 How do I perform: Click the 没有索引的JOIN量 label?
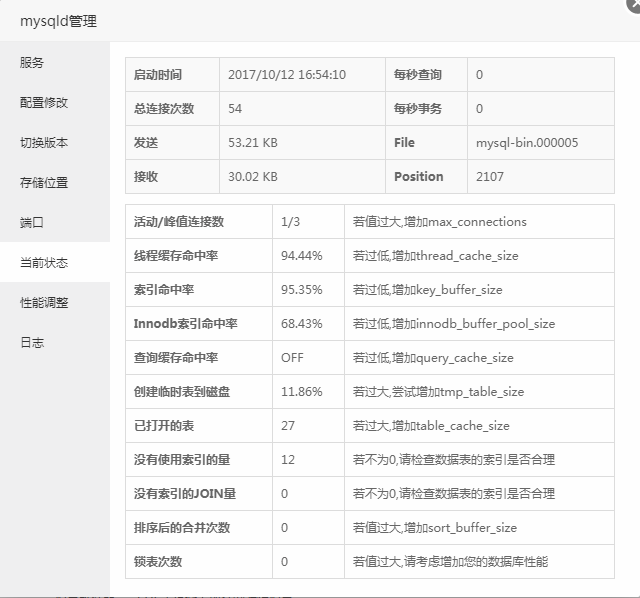pos(185,494)
